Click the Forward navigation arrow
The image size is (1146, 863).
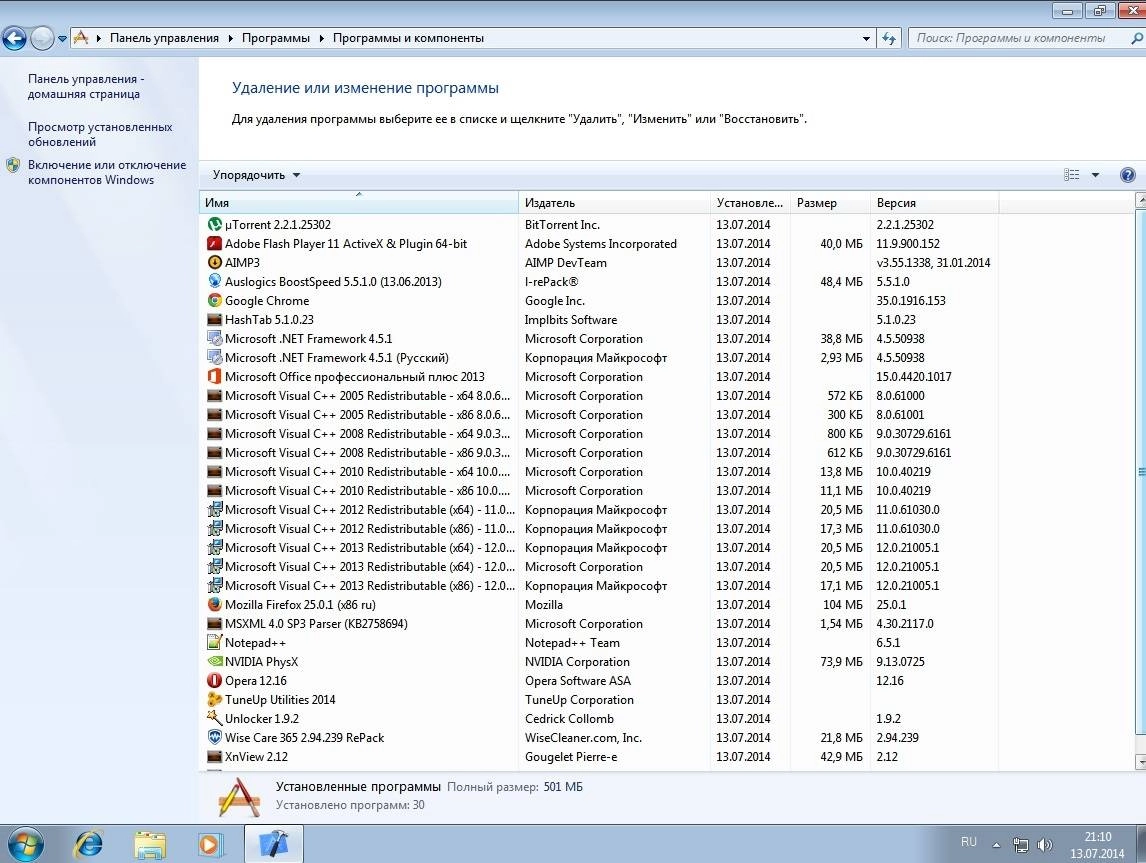pos(42,38)
